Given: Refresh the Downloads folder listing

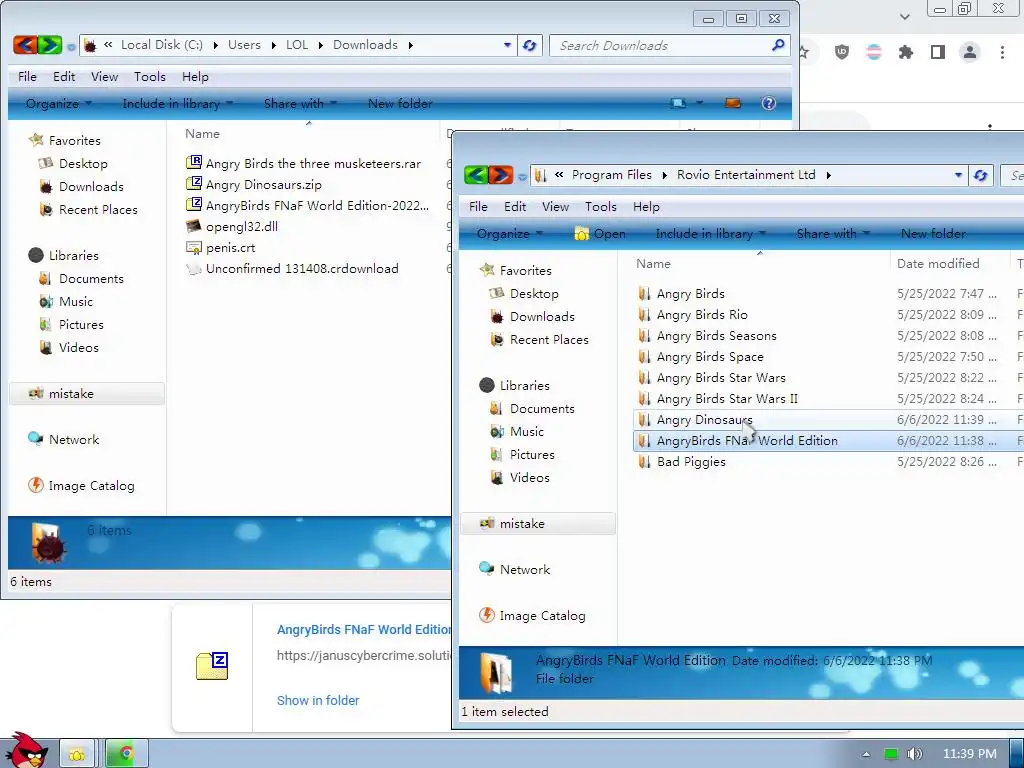Looking at the screenshot, I should (530, 45).
